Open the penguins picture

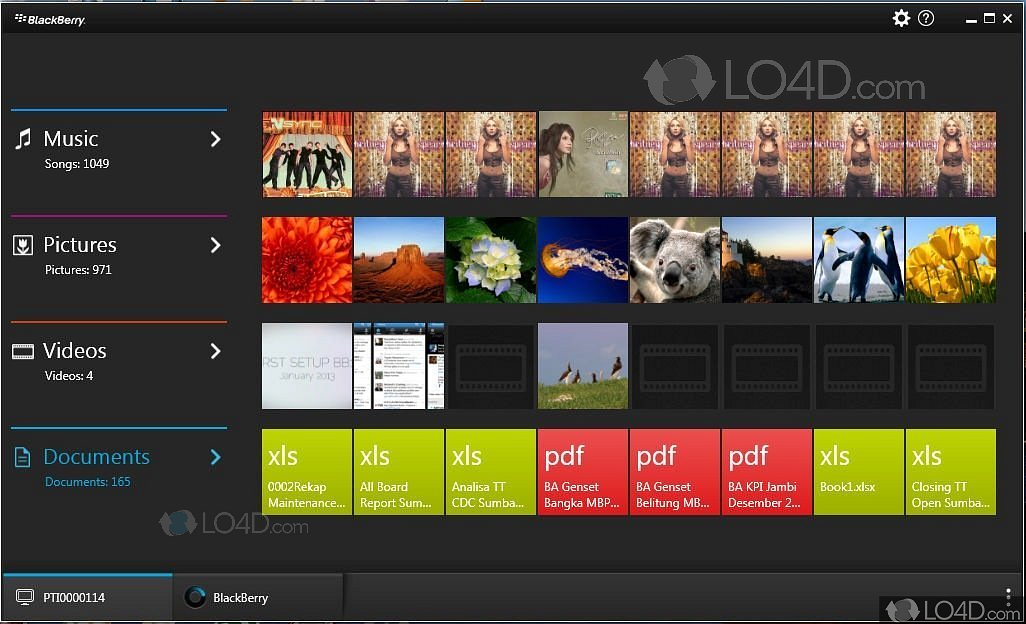coord(858,260)
